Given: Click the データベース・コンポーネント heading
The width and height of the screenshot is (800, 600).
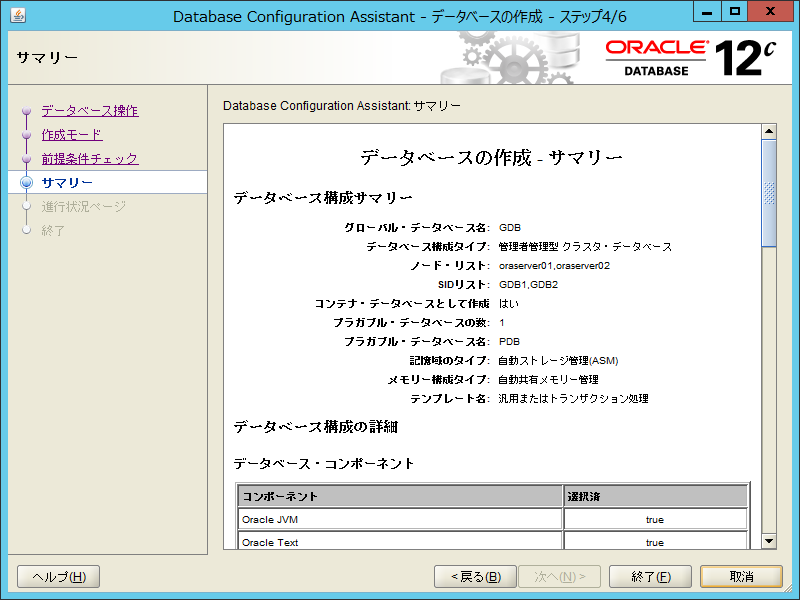Looking at the screenshot, I should tap(323, 463).
